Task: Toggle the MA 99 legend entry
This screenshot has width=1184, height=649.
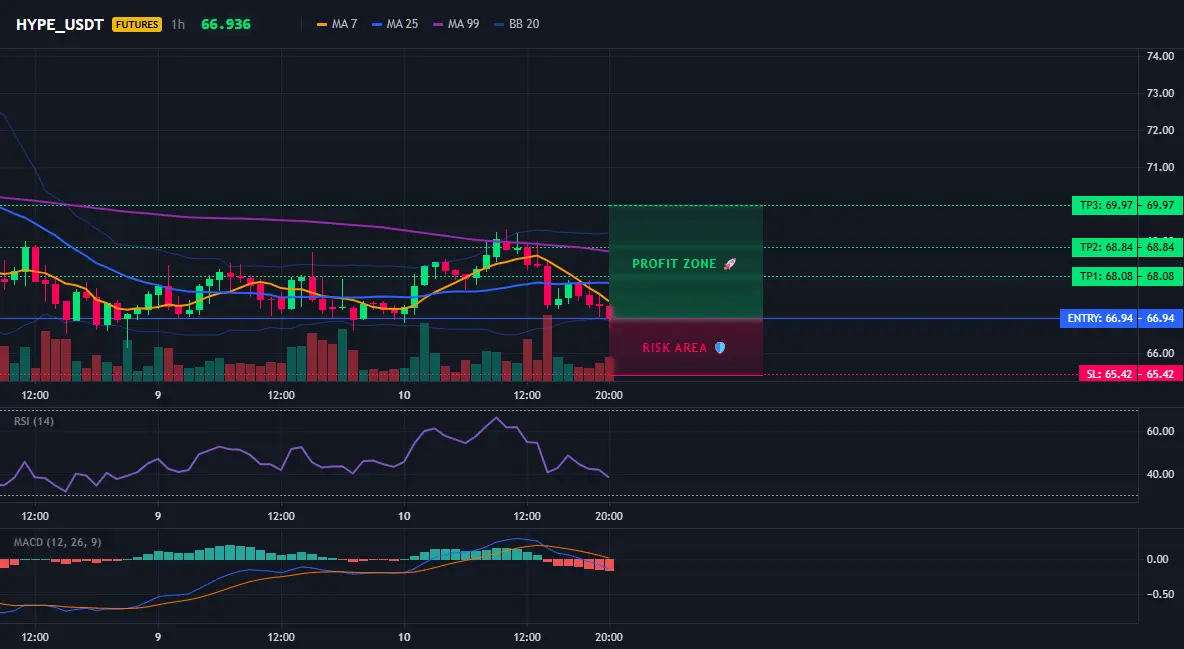Action: point(456,24)
